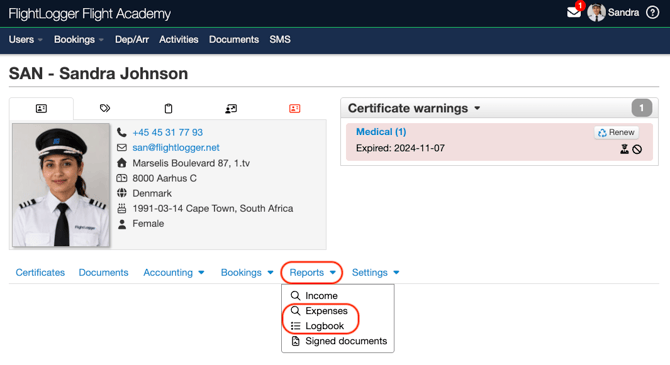Click the person icon beside Female
The image size is (670, 365).
pyautogui.click(x=122, y=224)
